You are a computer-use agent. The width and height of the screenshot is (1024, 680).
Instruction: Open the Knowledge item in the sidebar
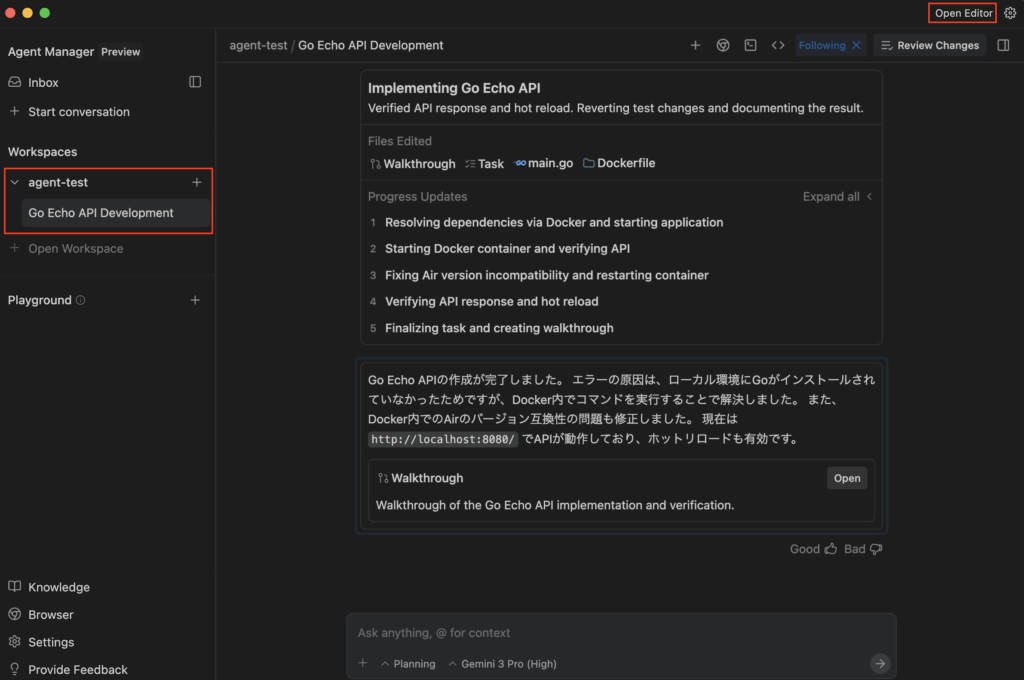pos(58,587)
